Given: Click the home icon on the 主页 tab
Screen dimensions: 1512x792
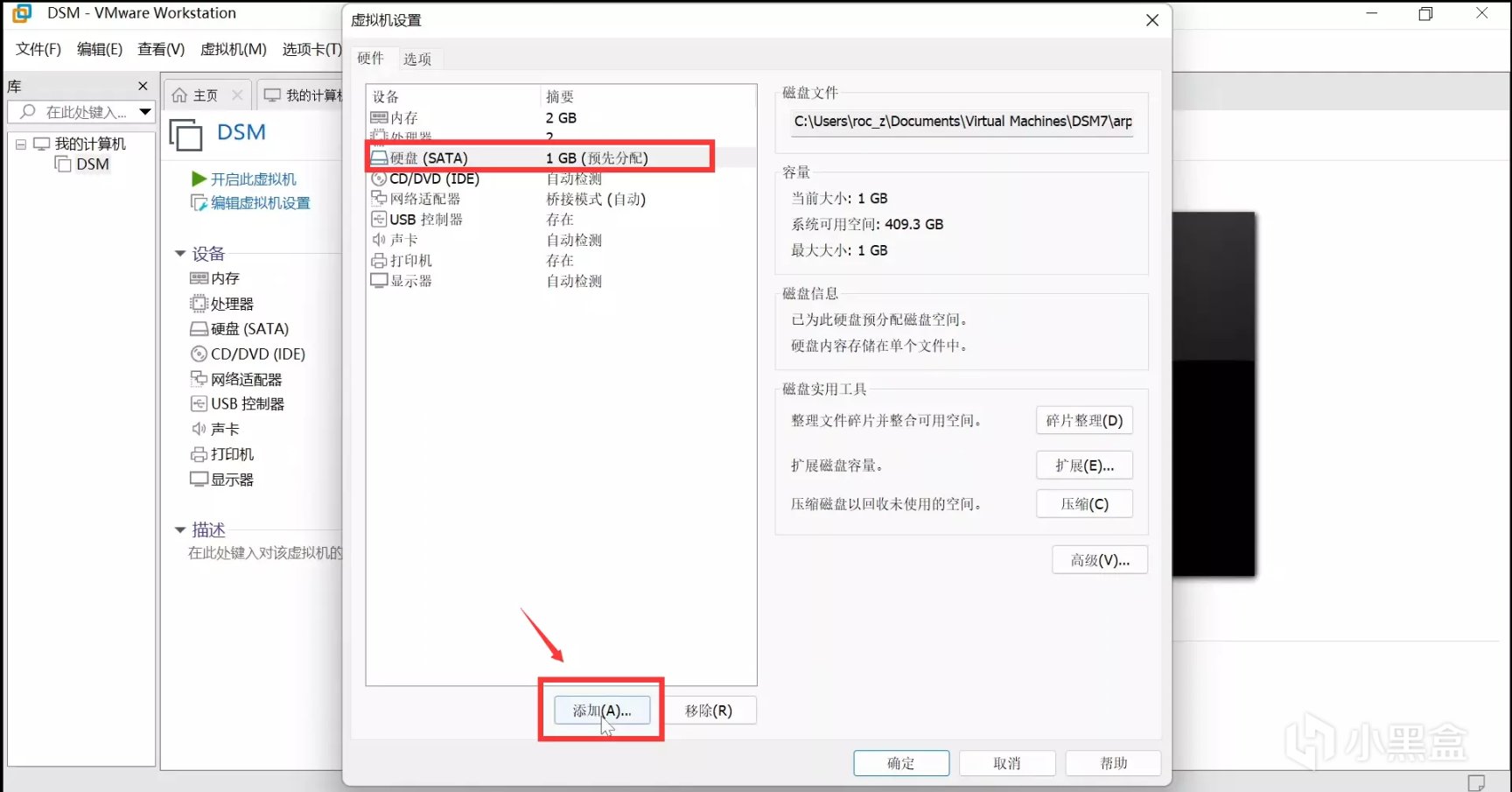Looking at the screenshot, I should tap(179, 95).
